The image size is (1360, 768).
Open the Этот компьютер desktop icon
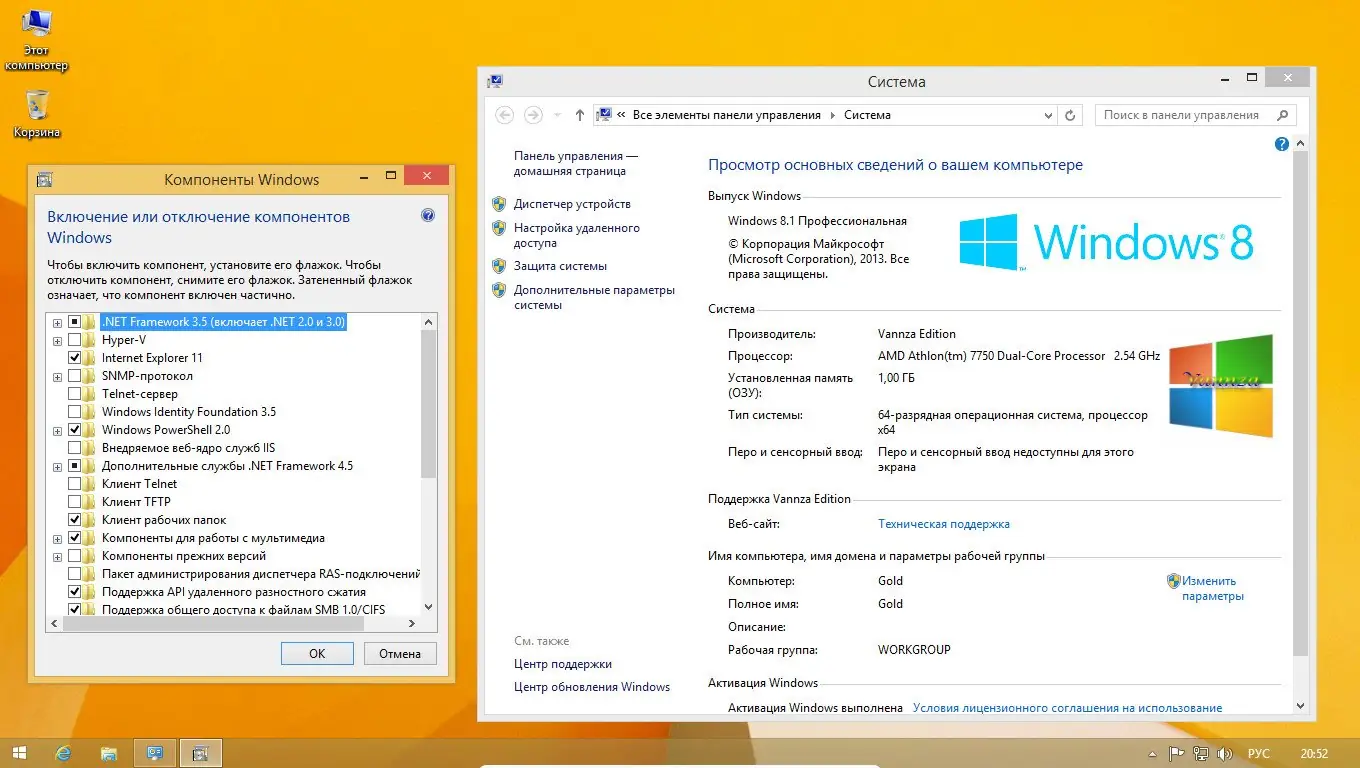click(x=36, y=40)
